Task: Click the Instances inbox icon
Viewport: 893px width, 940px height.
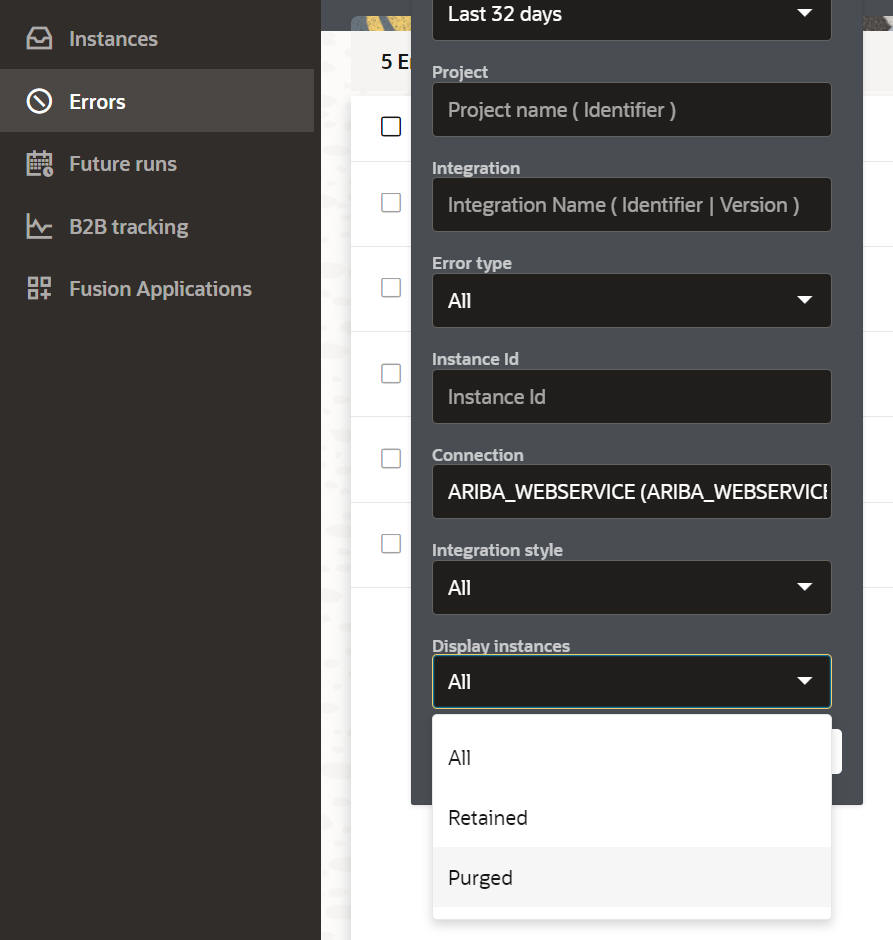Action: pyautogui.click(x=39, y=39)
